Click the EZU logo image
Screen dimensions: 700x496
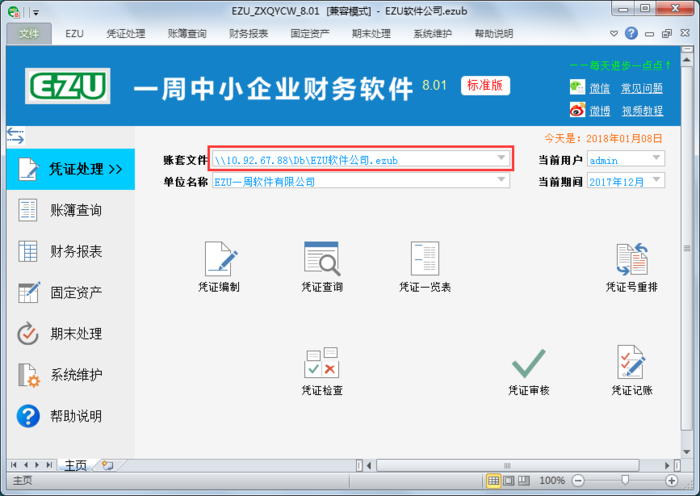[68, 86]
